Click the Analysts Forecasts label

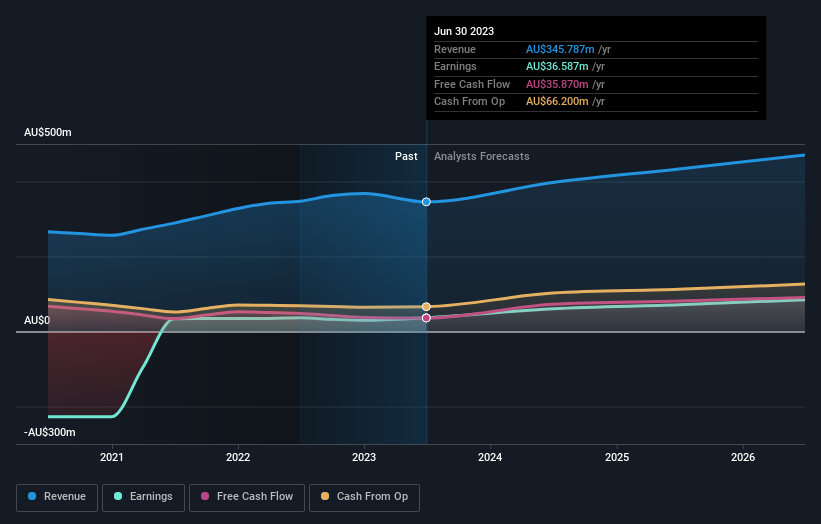point(482,156)
